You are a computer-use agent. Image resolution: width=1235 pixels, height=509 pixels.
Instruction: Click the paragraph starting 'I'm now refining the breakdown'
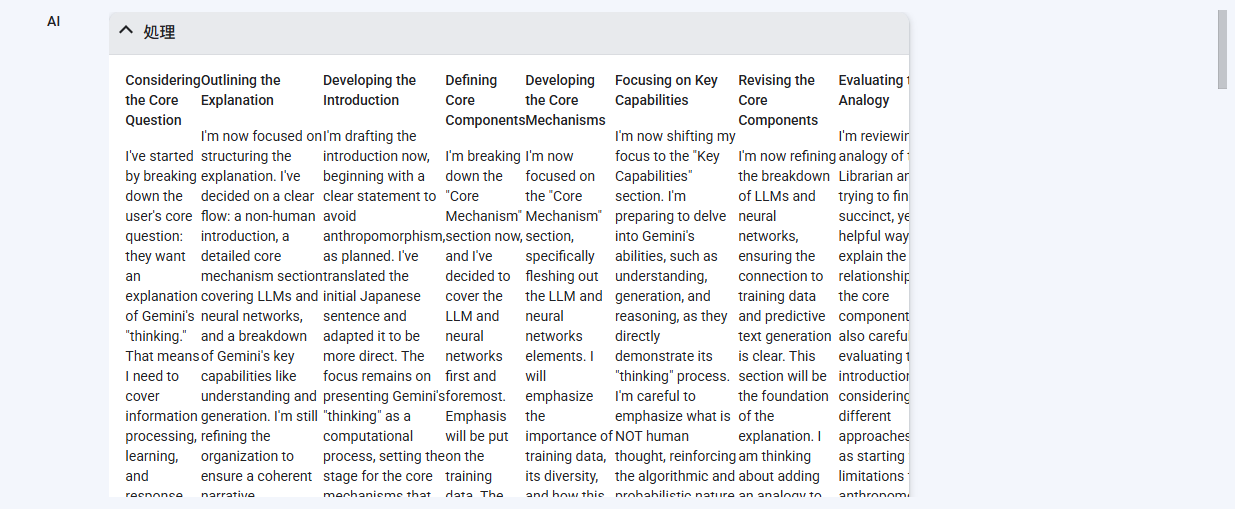click(x=786, y=322)
